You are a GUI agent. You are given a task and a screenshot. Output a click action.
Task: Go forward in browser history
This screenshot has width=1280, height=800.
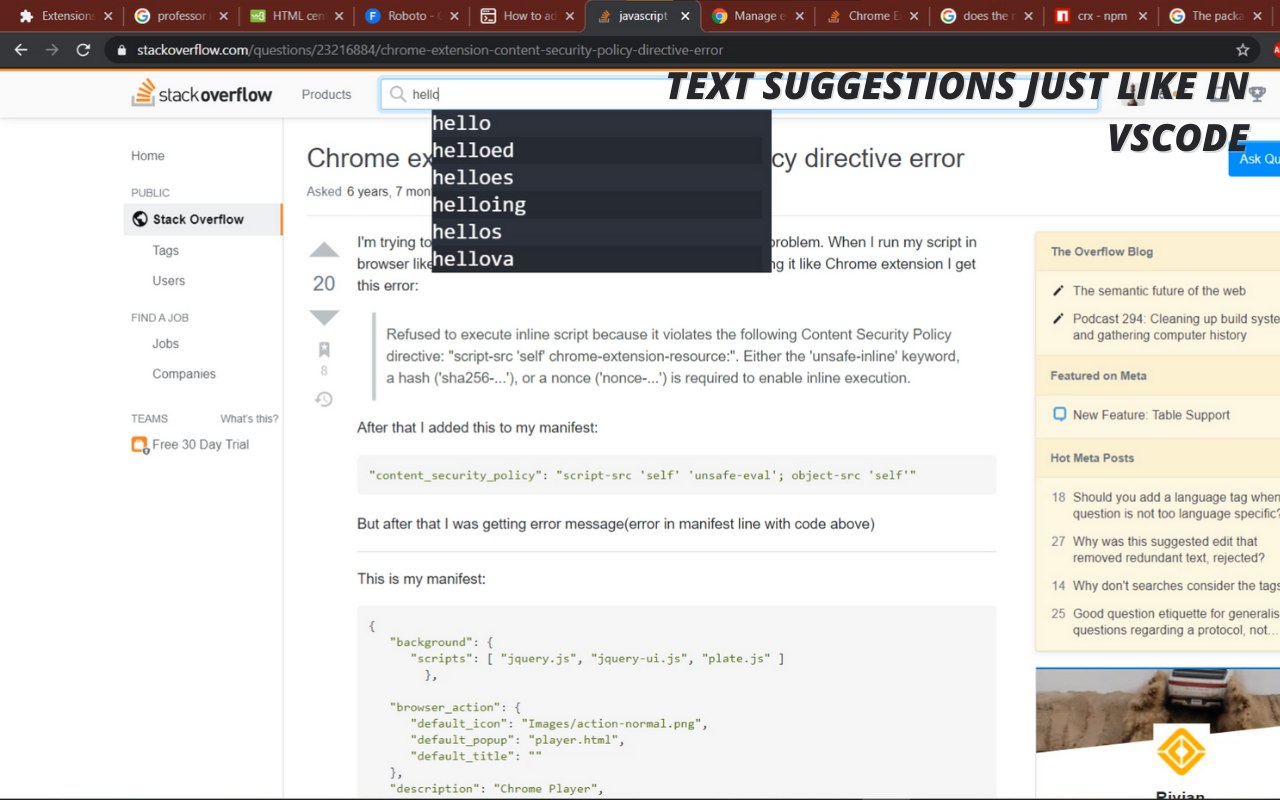click(52, 50)
